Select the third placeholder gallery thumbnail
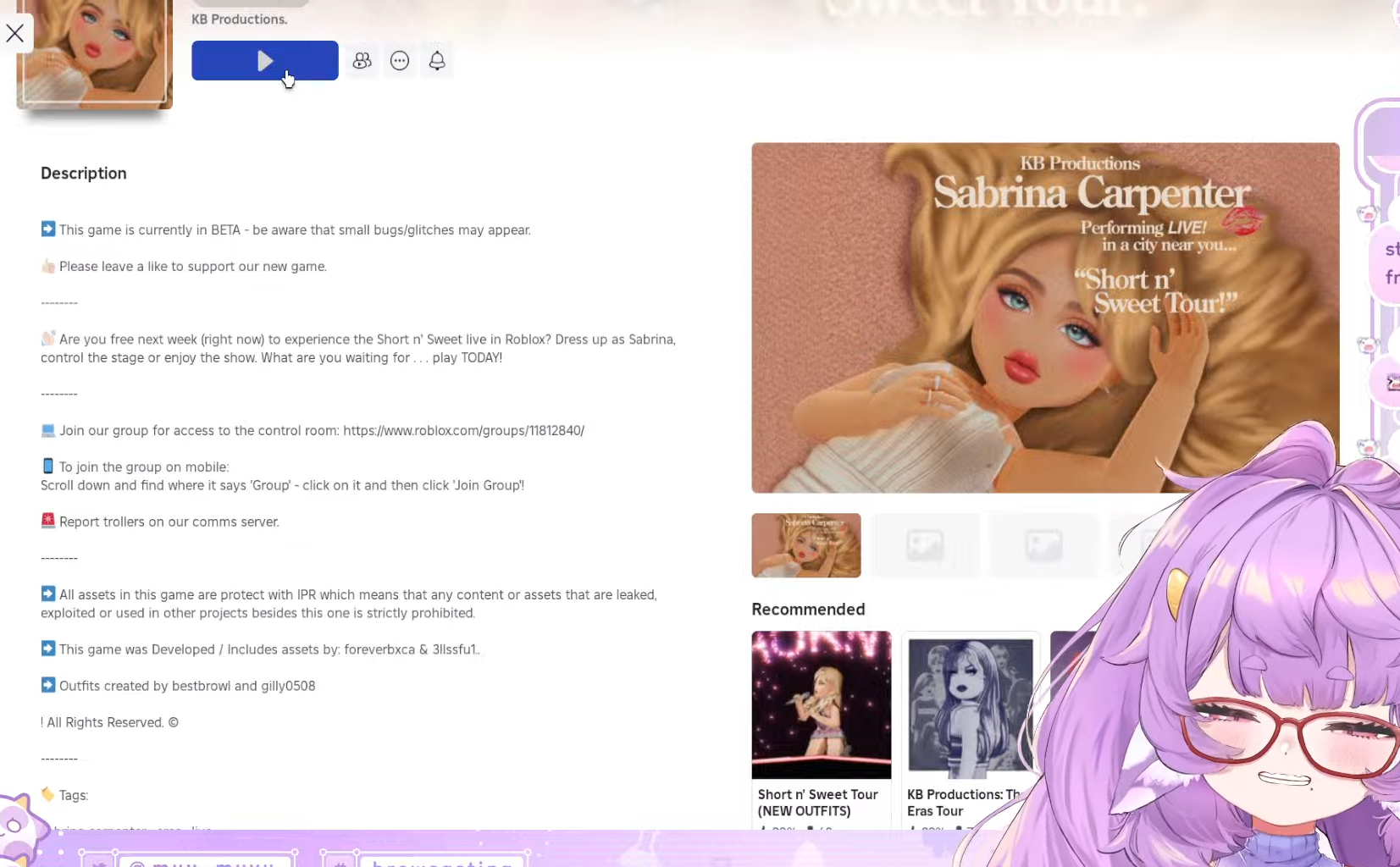Image resolution: width=1400 pixels, height=867 pixels. pyautogui.click(x=1043, y=545)
